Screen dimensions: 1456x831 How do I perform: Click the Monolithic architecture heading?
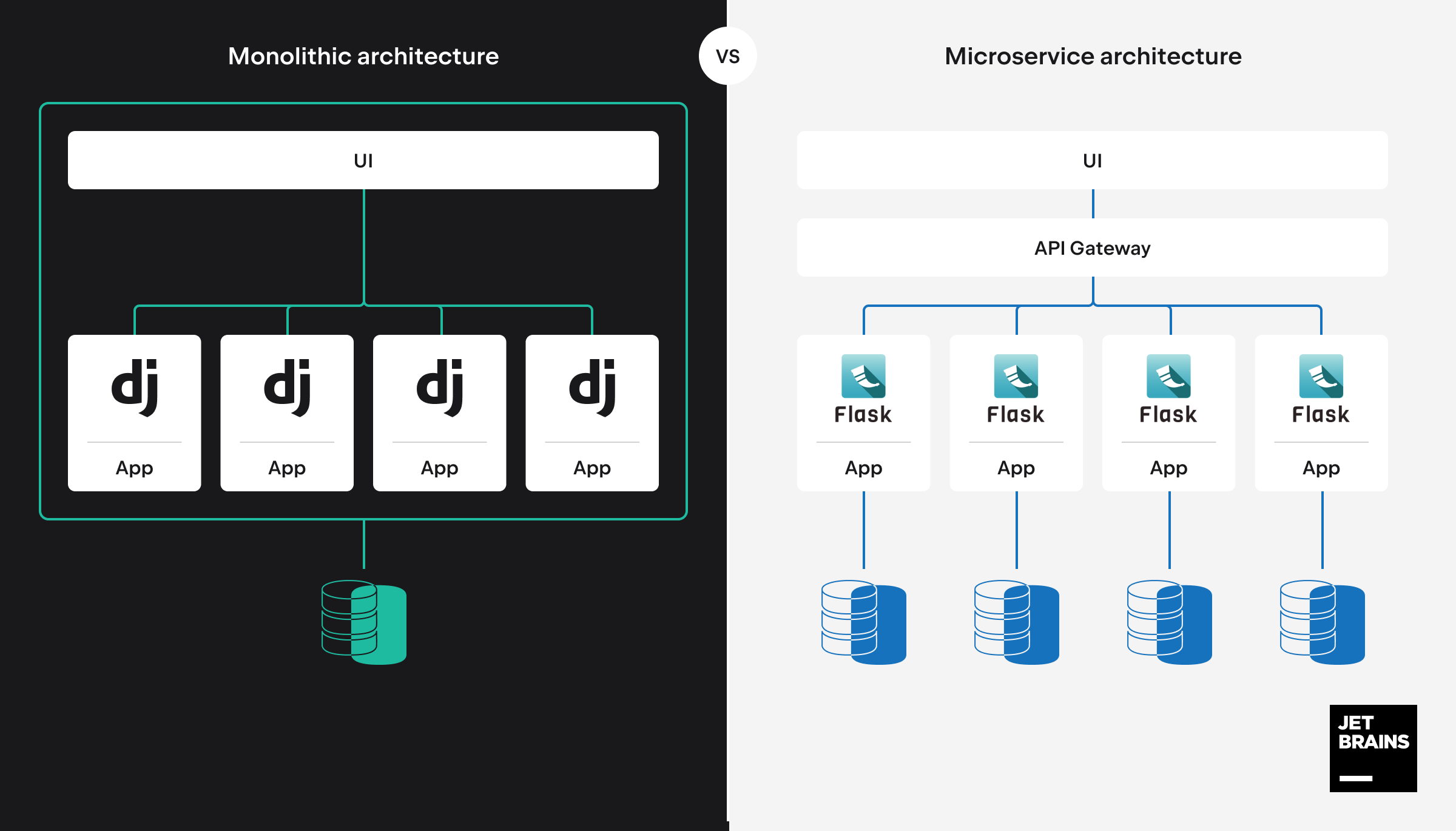[363, 56]
